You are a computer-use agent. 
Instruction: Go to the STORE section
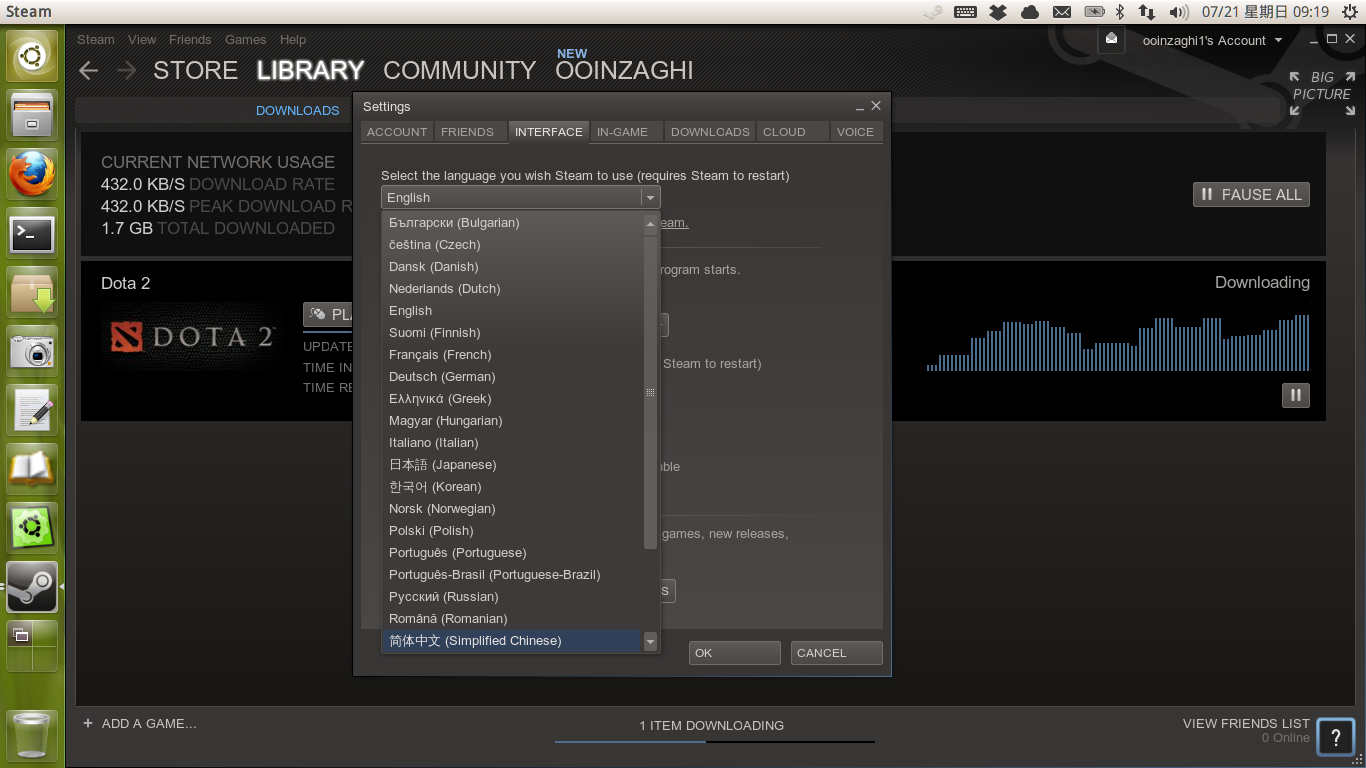point(195,70)
